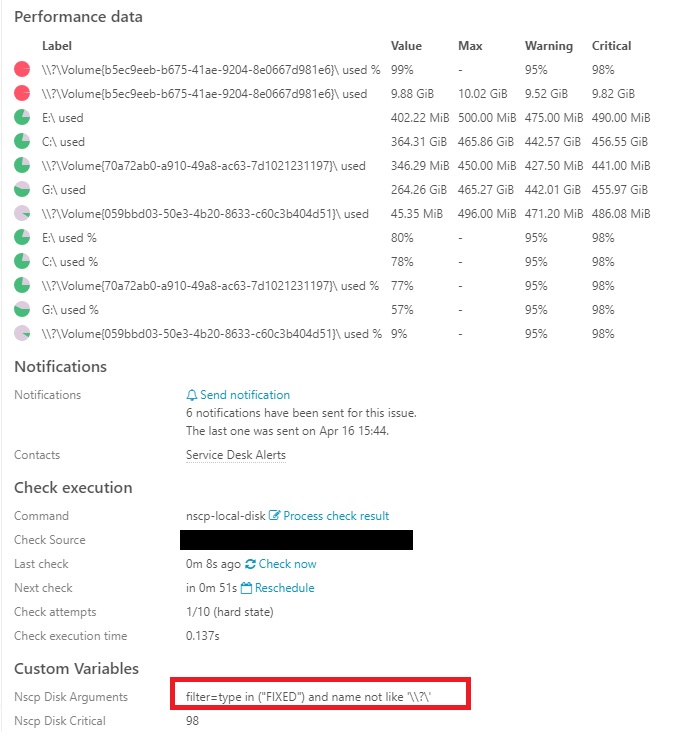Open the Send notification link
682x749 pixels.
[245, 395]
